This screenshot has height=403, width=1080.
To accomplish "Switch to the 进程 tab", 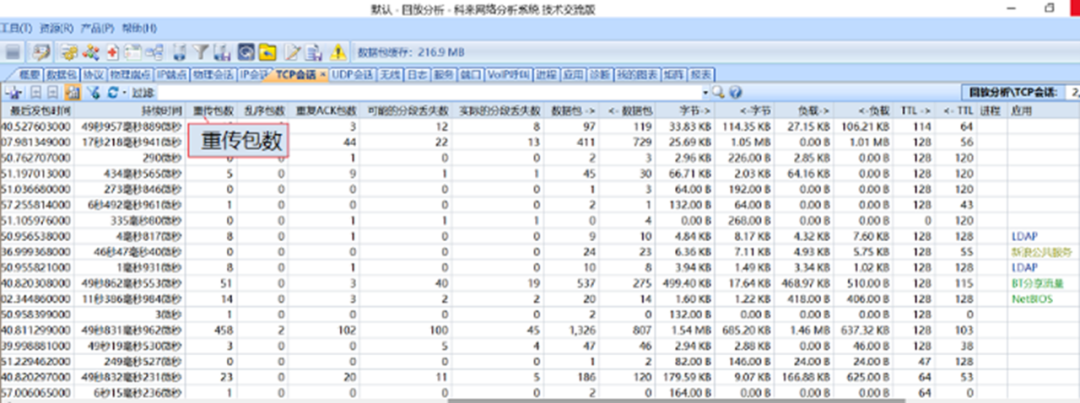I will click(x=546, y=74).
